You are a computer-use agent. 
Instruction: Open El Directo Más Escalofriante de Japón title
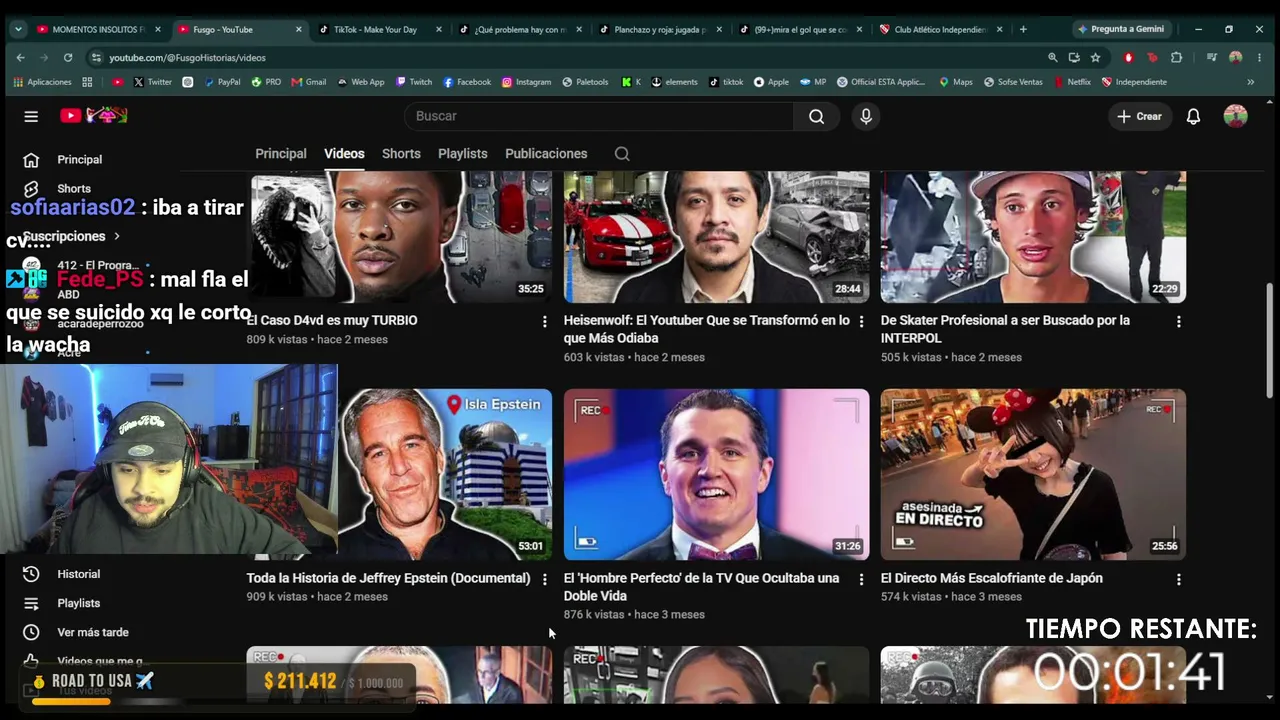pos(992,579)
